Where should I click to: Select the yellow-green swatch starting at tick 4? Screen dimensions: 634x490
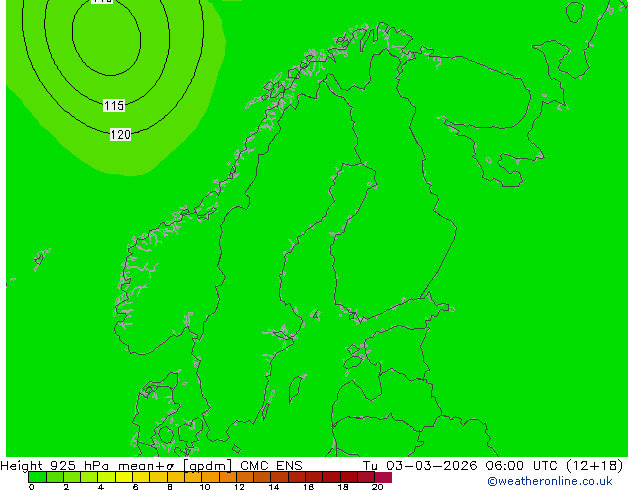(x=106, y=477)
